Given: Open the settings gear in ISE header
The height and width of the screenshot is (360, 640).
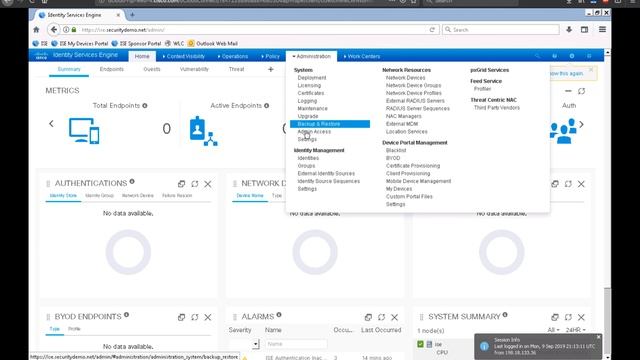Looking at the screenshot, I should [x=572, y=56].
